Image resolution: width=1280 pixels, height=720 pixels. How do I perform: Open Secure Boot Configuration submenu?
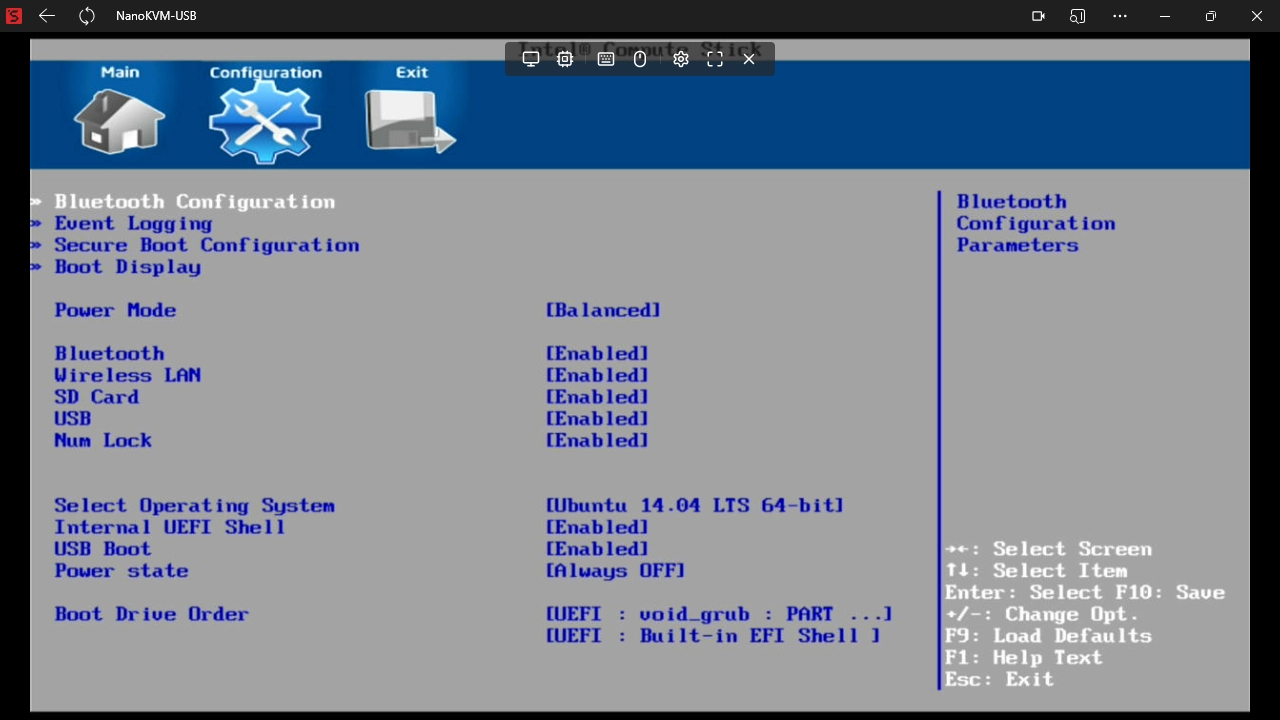click(x=207, y=245)
